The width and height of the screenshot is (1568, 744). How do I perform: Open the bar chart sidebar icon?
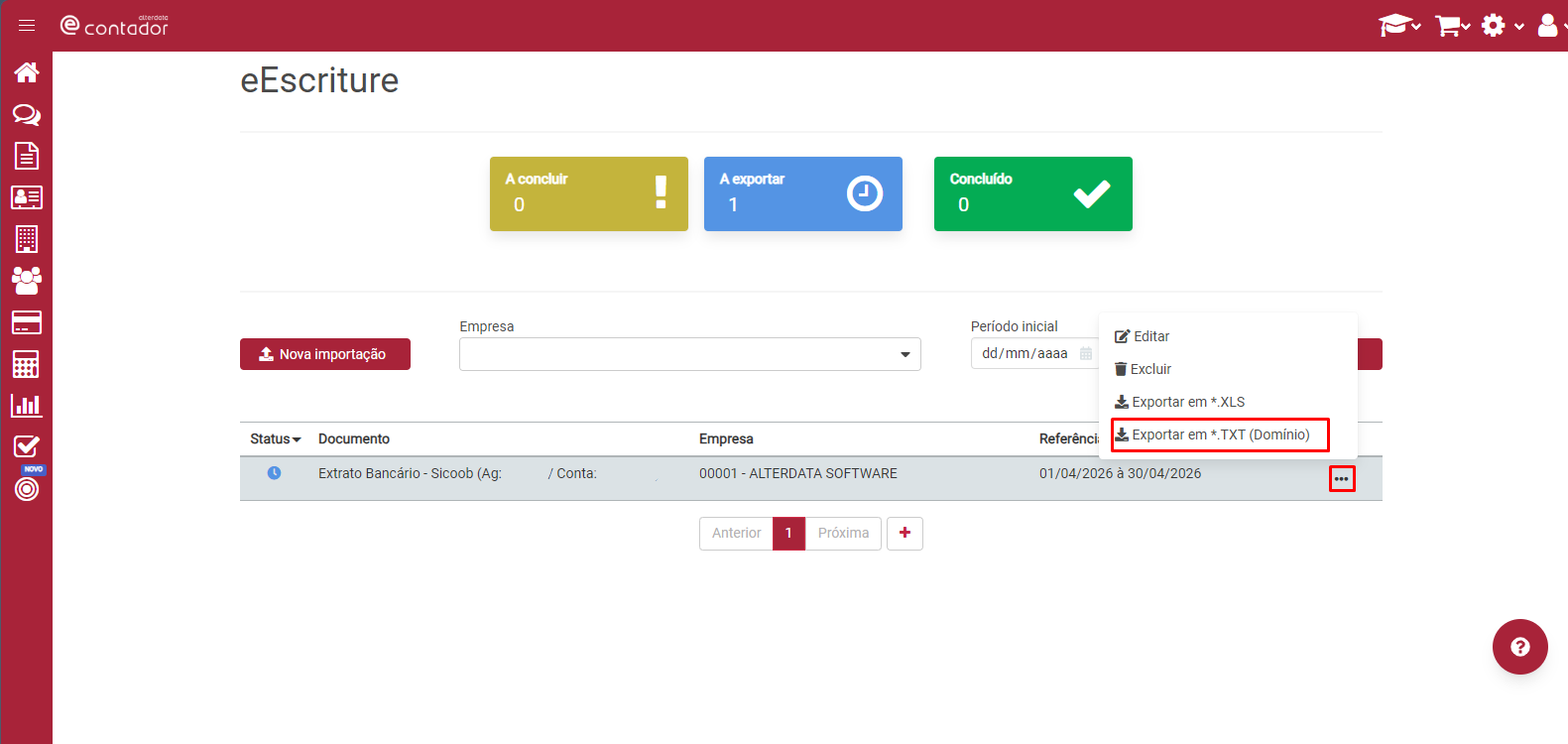(27, 405)
